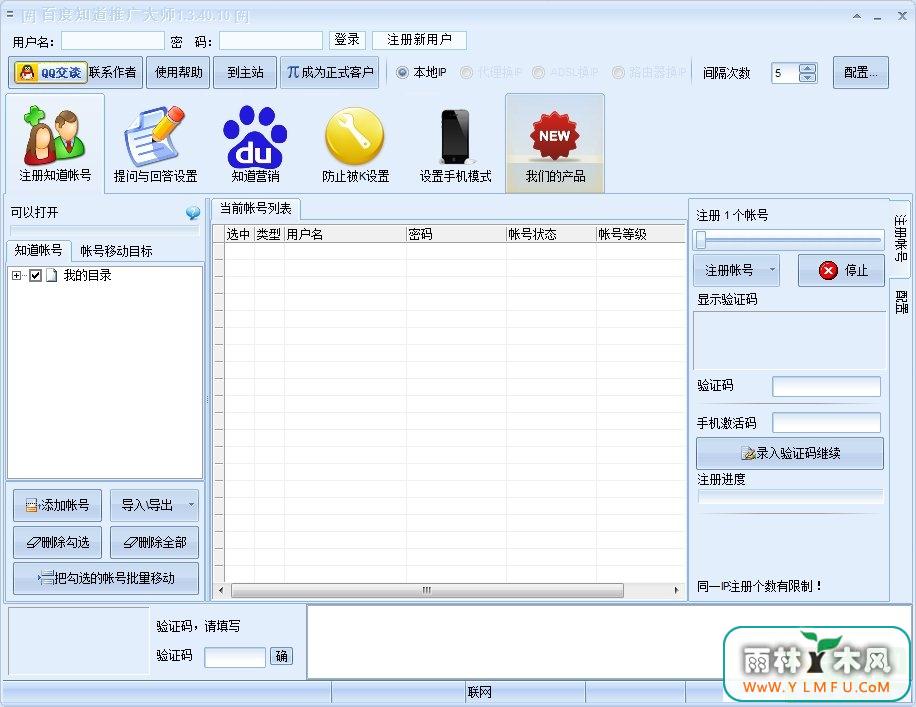
Task: Click the 注册进度 progress bar
Action: point(790,497)
